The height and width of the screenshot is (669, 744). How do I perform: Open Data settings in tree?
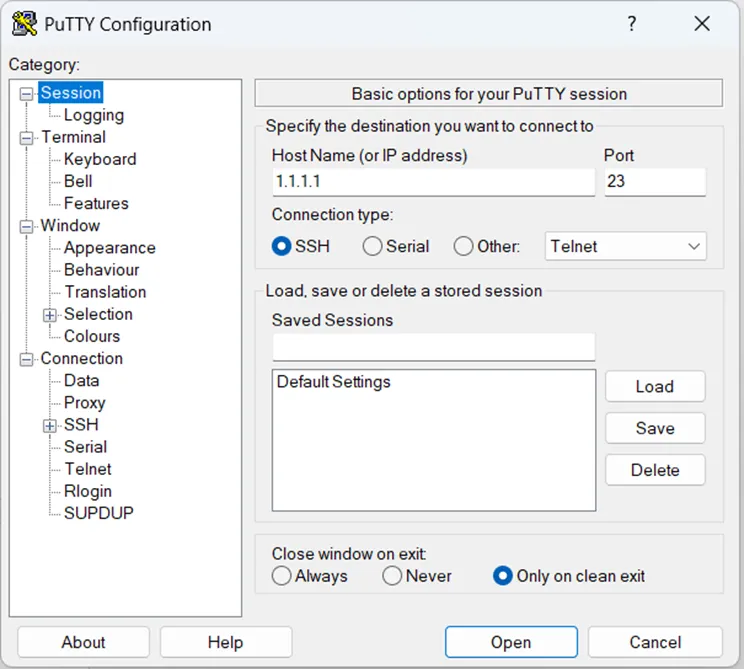[82, 381]
